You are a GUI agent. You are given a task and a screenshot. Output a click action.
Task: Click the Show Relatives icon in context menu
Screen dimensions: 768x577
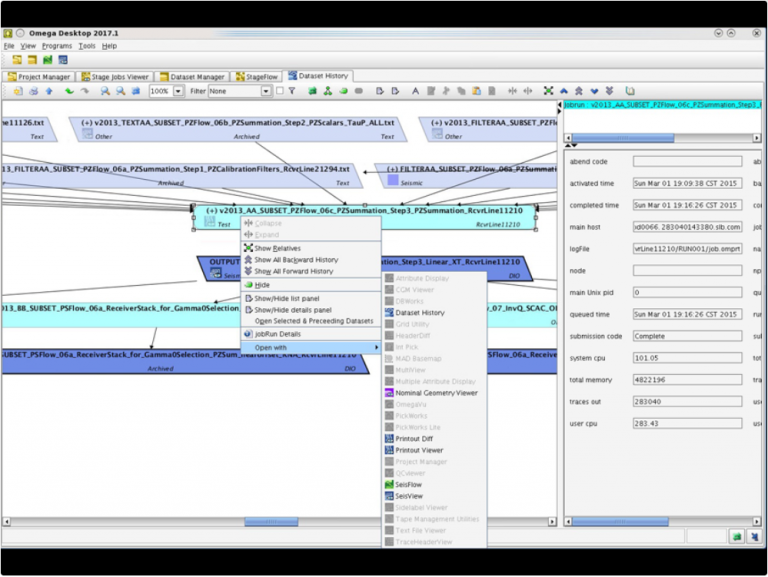(x=248, y=248)
